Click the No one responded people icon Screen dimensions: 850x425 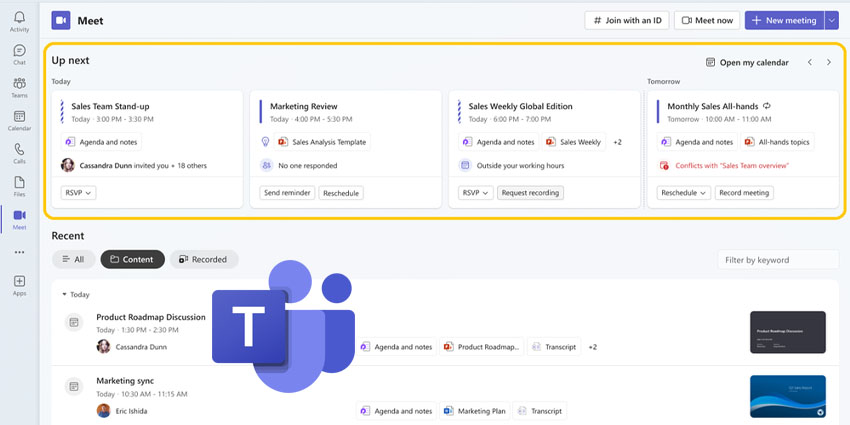coord(266,165)
